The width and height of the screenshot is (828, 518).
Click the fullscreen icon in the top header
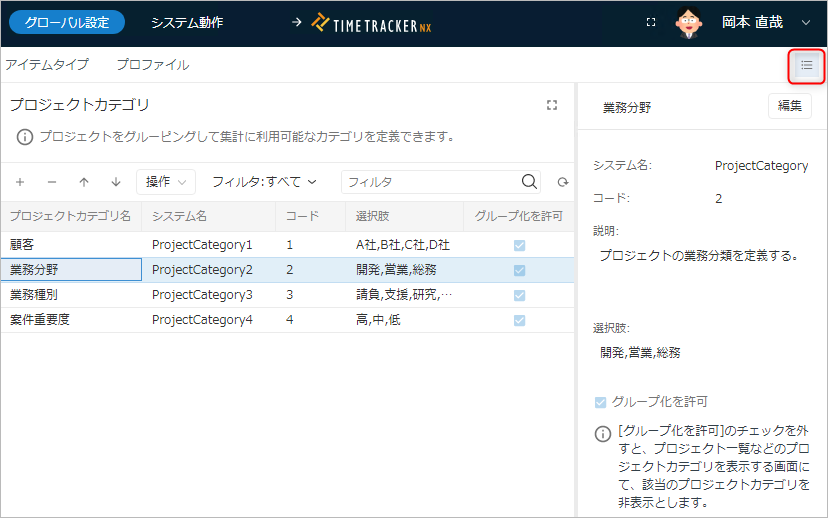[x=651, y=22]
